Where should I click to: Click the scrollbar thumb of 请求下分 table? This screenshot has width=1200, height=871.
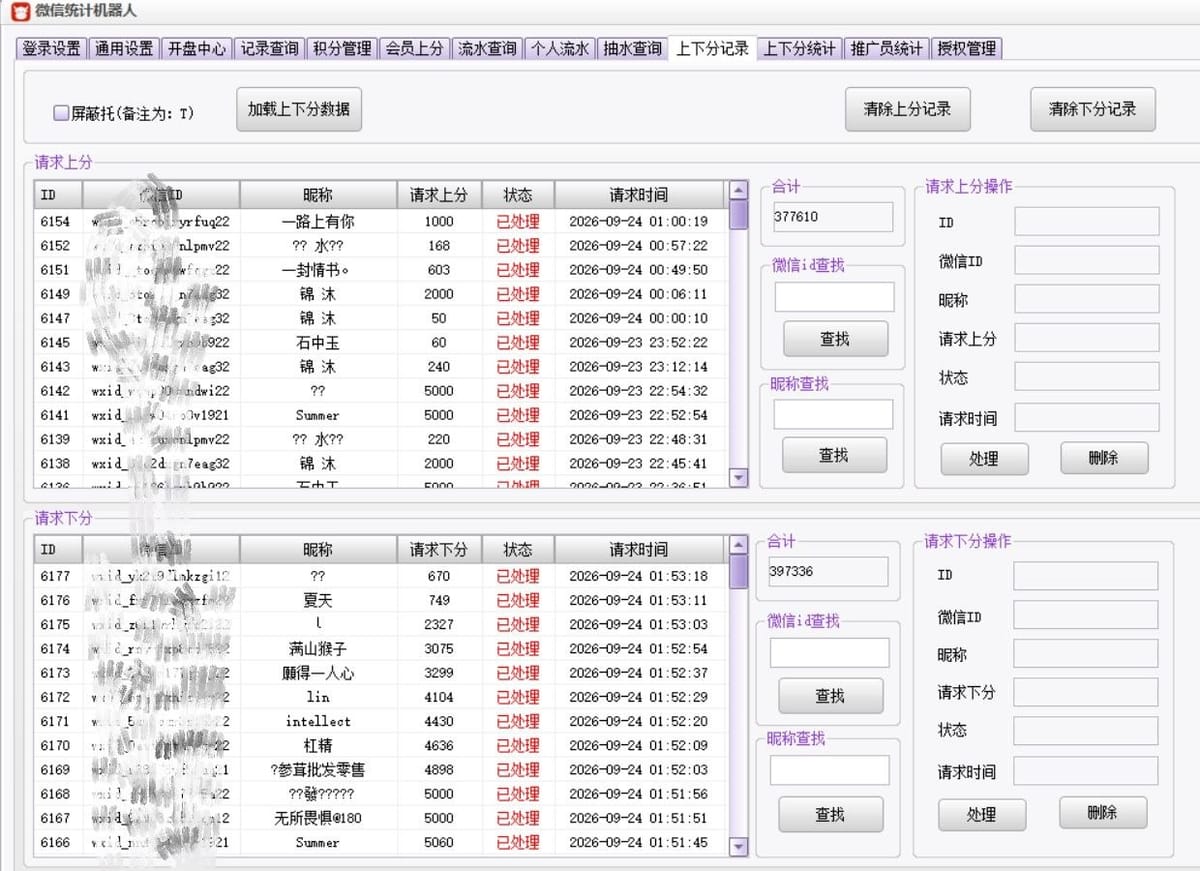pos(739,571)
